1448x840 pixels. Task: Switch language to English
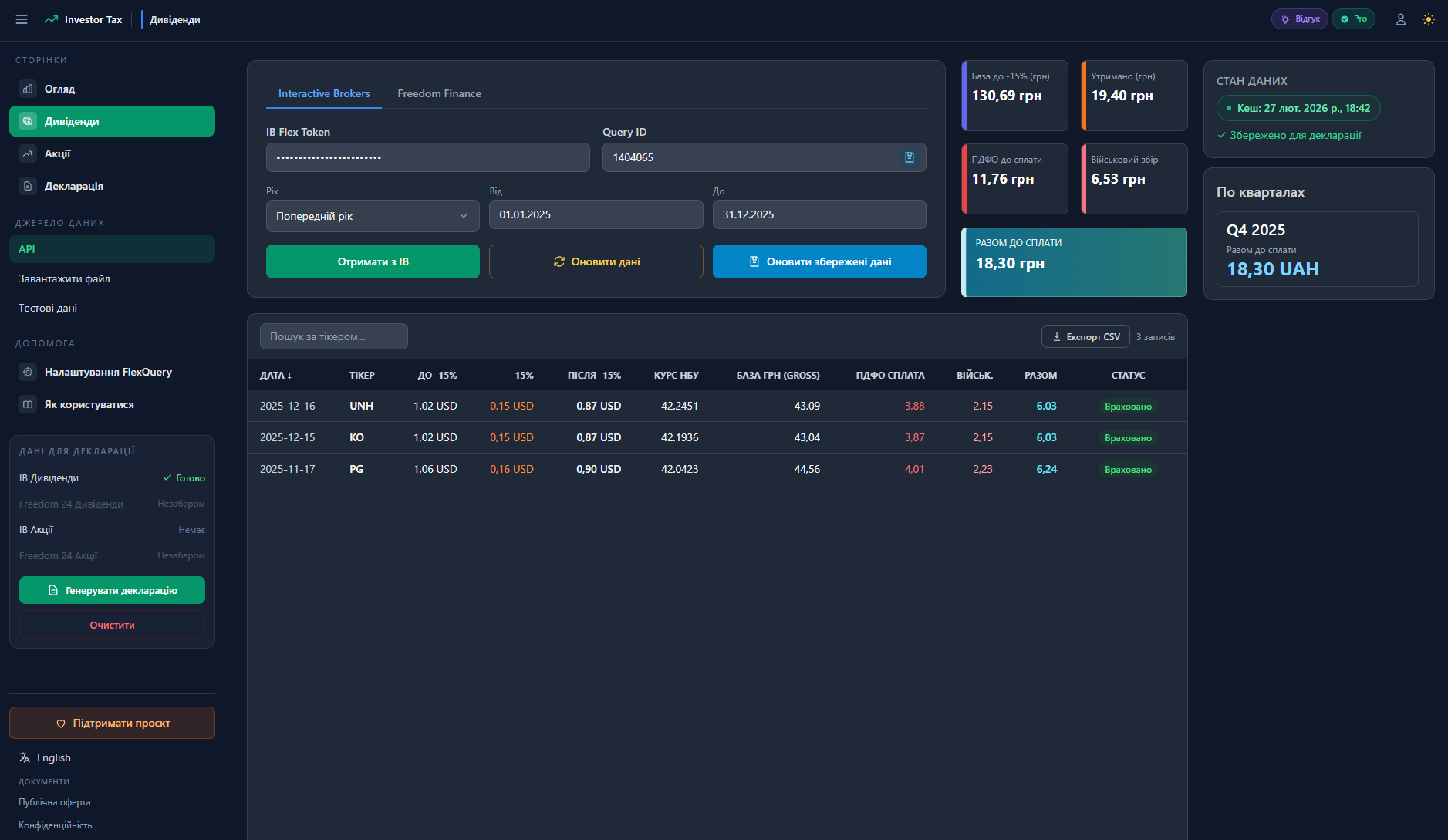point(53,757)
